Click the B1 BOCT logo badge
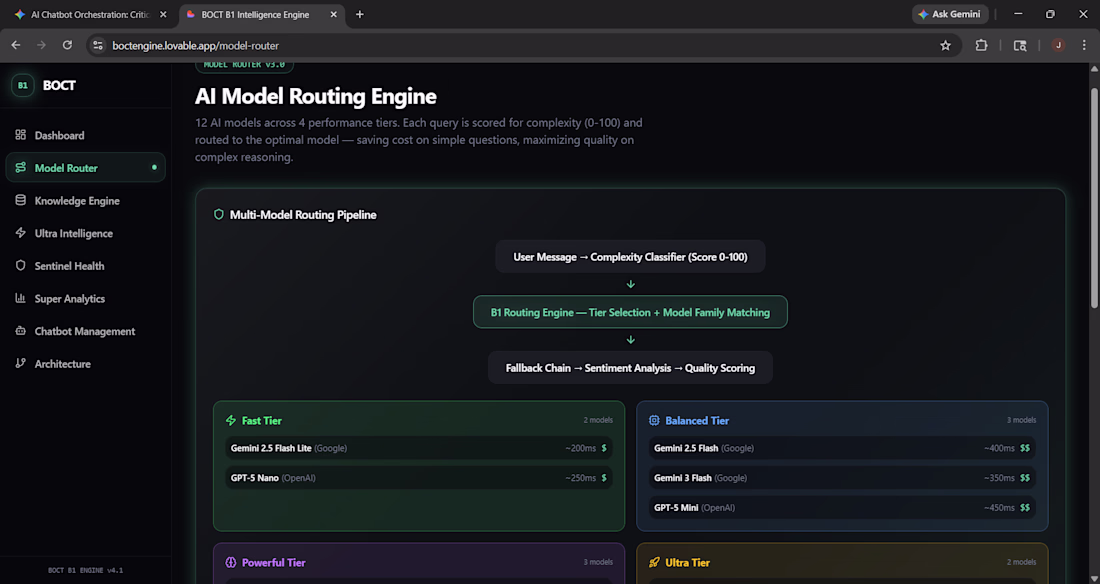The image size is (1100, 584). click(x=22, y=86)
